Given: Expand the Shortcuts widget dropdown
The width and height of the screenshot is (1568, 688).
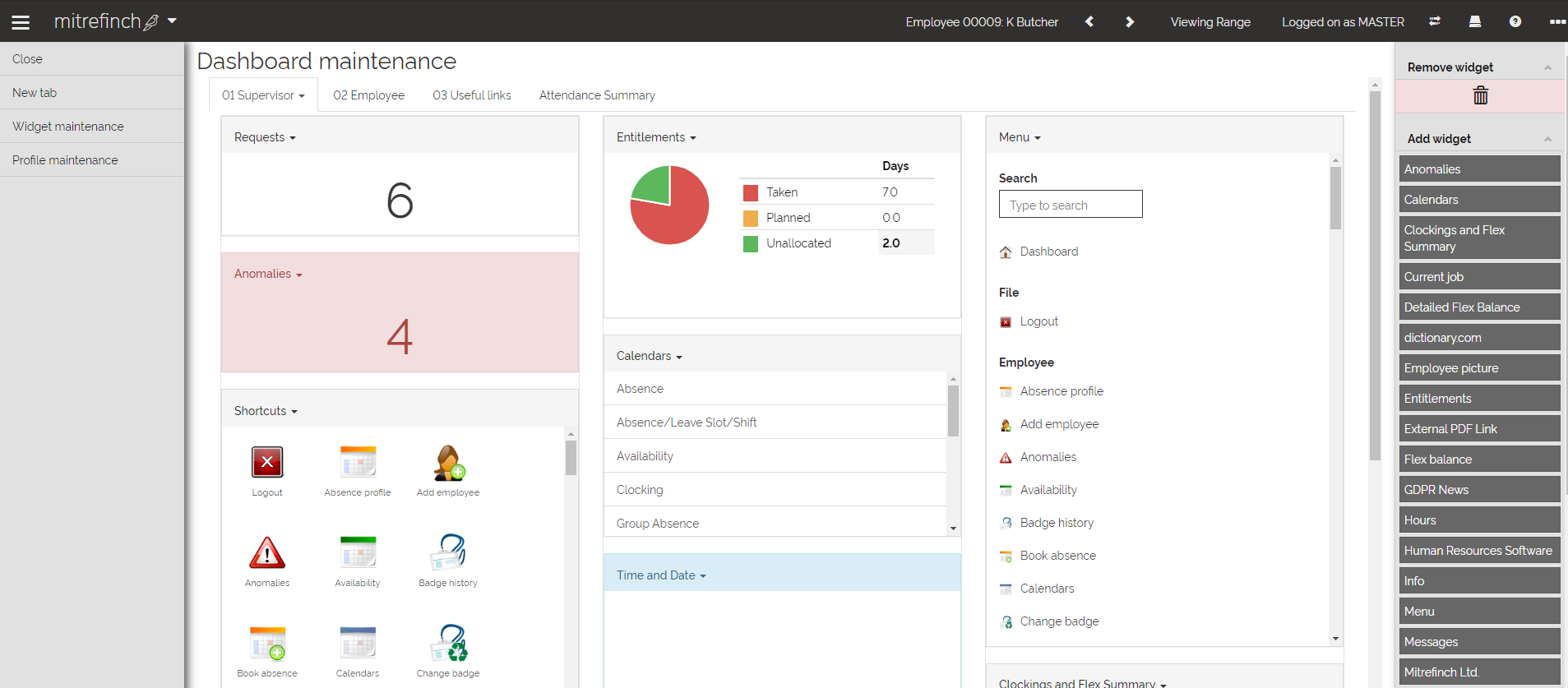Looking at the screenshot, I should [294, 412].
